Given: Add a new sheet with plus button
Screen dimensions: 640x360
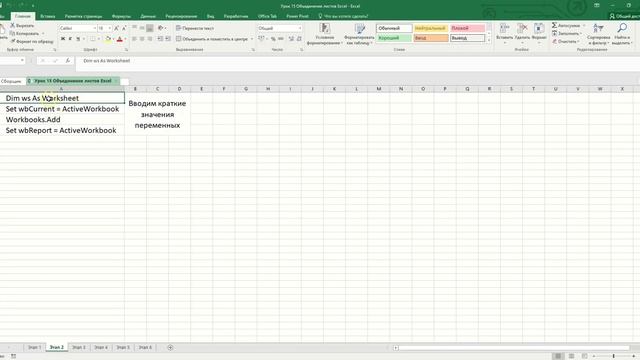Looking at the screenshot, I should (170, 347).
